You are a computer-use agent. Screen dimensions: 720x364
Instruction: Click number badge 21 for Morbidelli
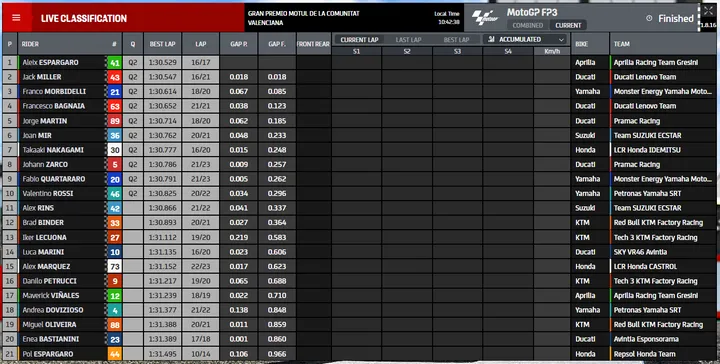[x=114, y=92]
